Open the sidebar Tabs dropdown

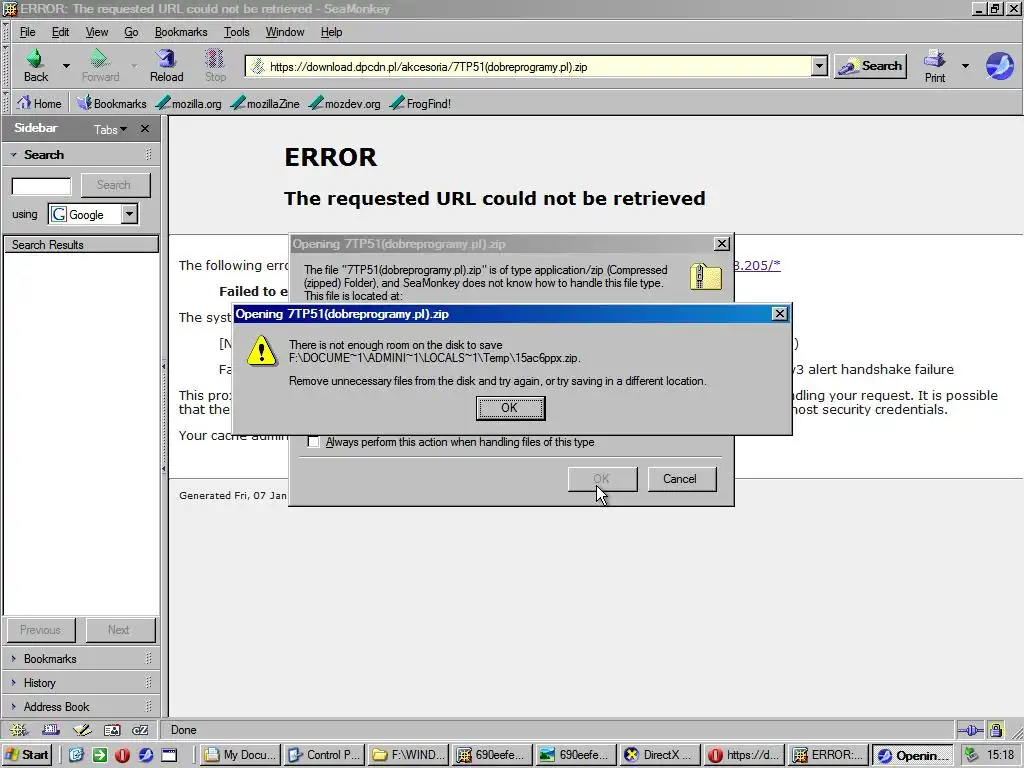[x=110, y=129]
